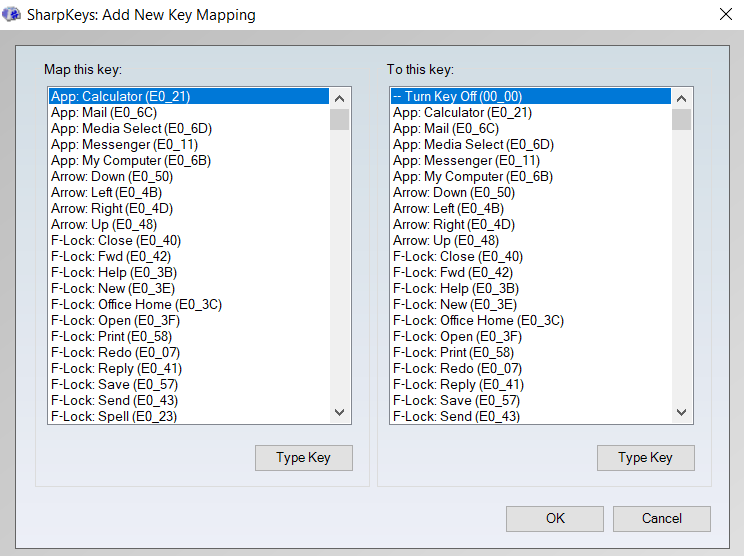Select Turn Key Off (00_00) in the right list
The image size is (744, 556).
[x=456, y=97]
